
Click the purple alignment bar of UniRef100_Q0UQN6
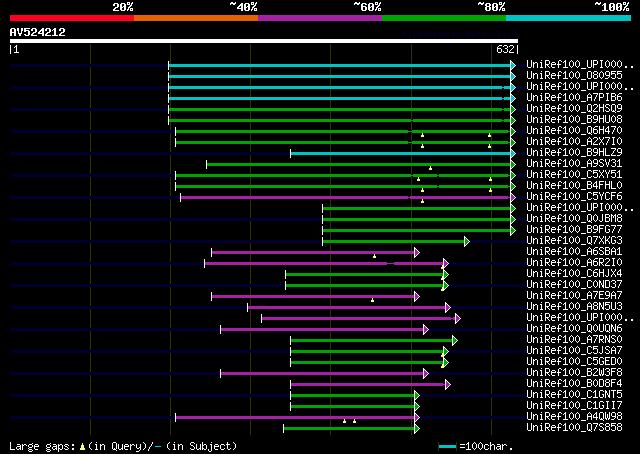322,330
